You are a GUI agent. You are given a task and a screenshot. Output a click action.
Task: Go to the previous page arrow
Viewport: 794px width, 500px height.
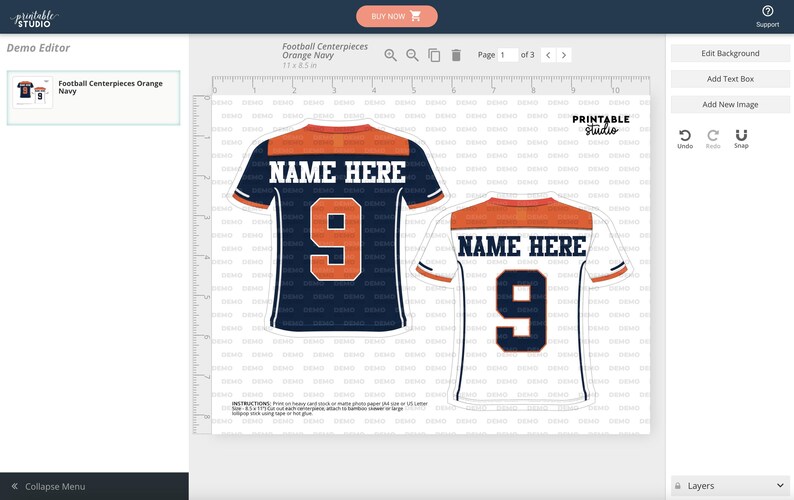coord(548,55)
